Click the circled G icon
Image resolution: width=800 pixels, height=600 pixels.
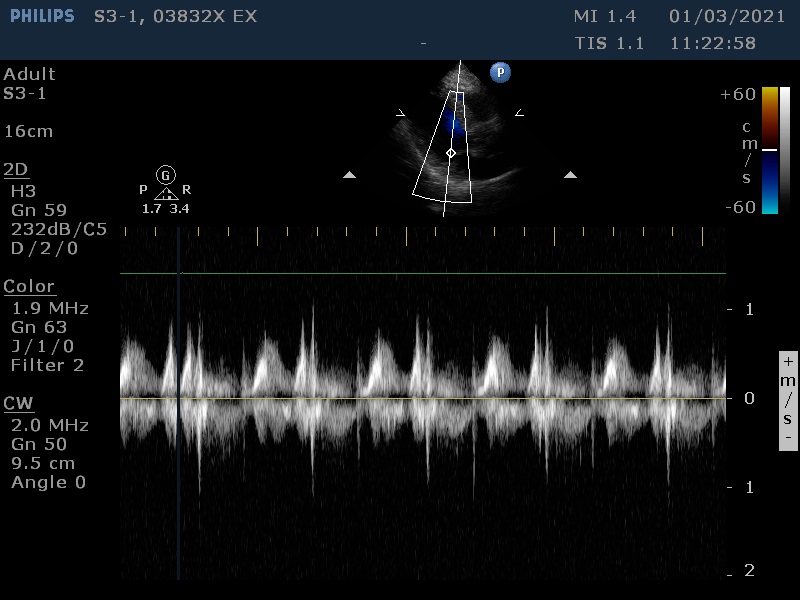pyautogui.click(x=166, y=175)
